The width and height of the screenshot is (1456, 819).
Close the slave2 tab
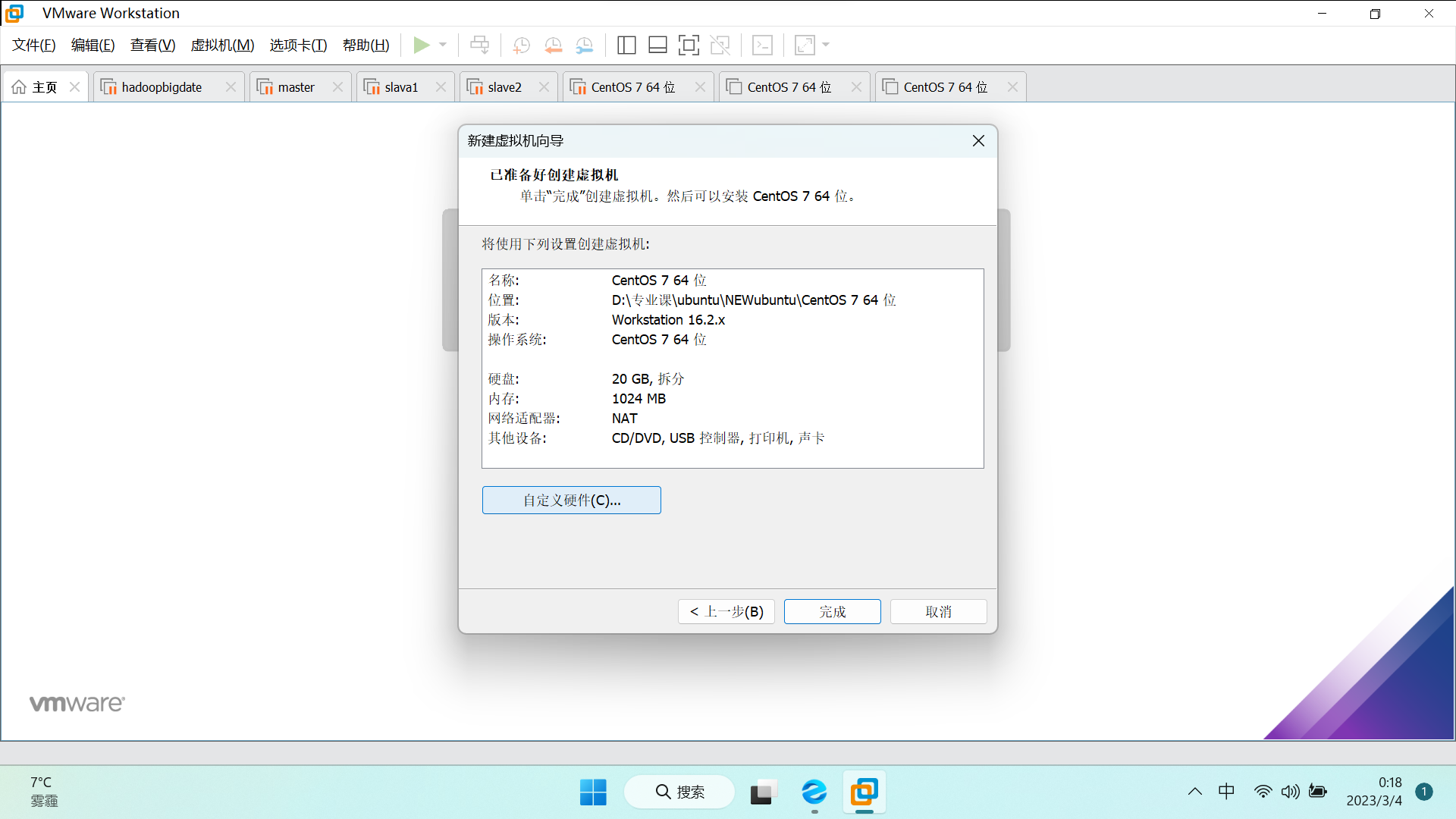pos(544,87)
